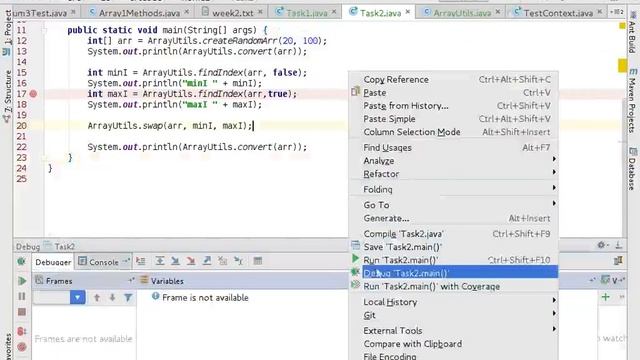
Task: Click the Run to Cursor icon
Action: [x=238, y=261]
